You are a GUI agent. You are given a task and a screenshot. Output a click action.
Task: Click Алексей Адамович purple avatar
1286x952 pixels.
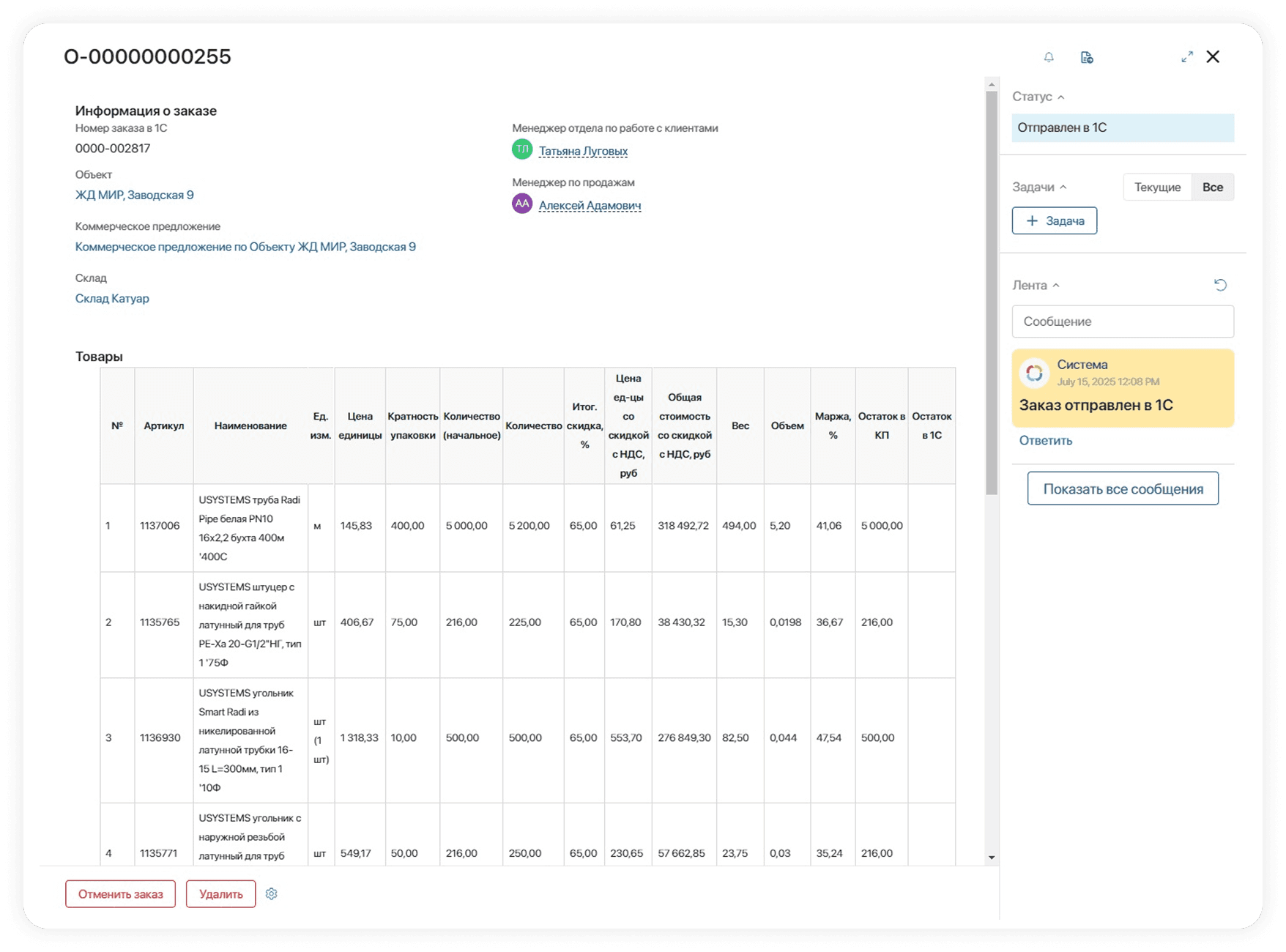(x=522, y=204)
